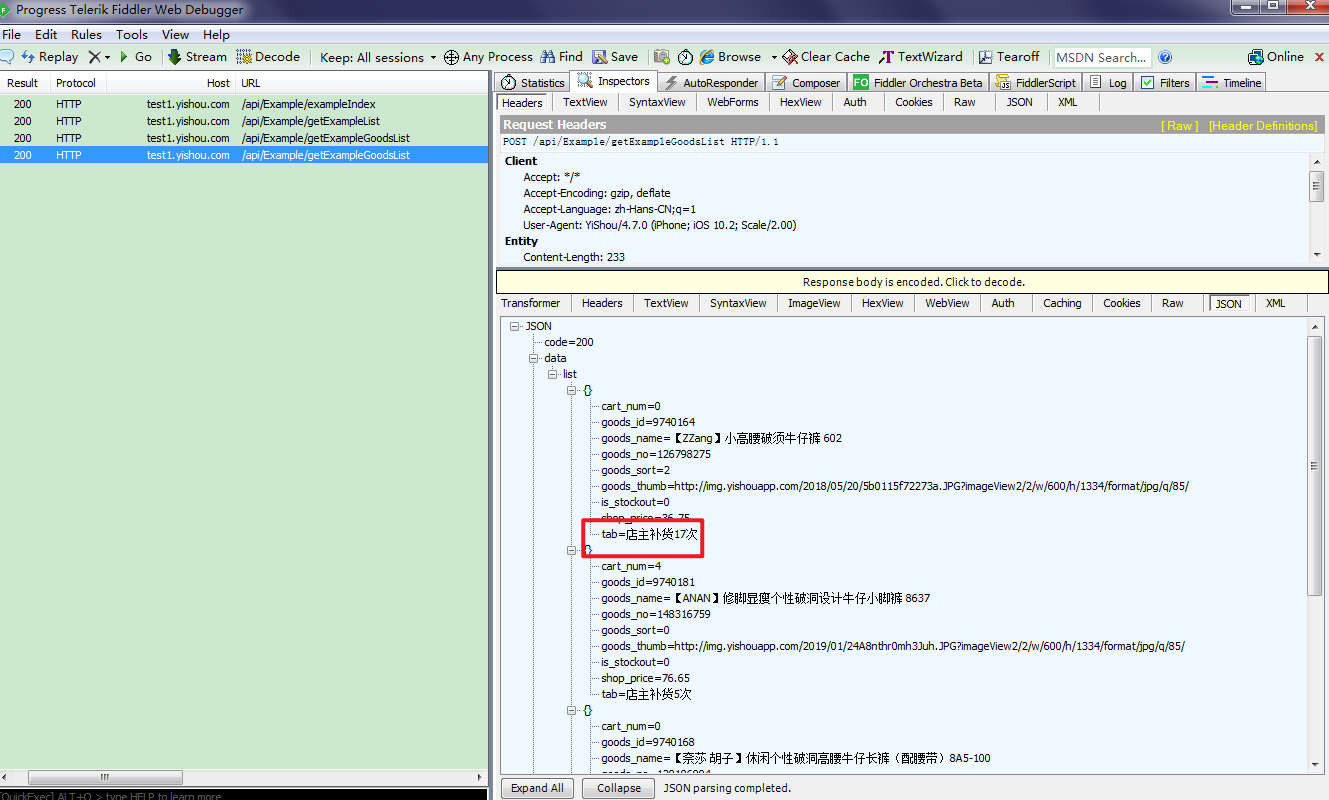Open the Remove sessions X menu
The image size is (1329, 800).
99,57
